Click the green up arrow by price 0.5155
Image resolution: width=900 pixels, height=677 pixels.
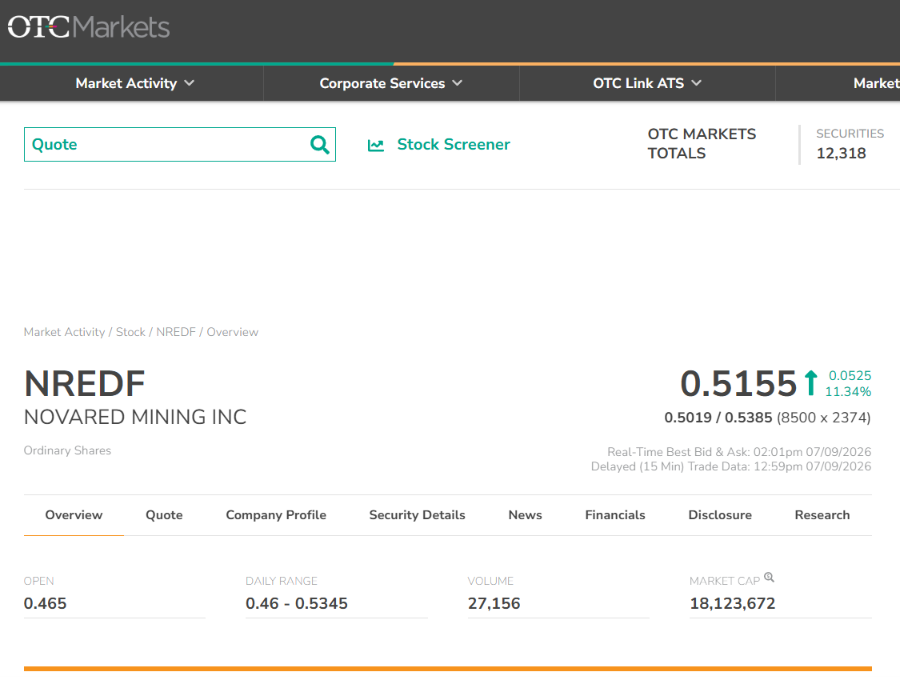810,383
